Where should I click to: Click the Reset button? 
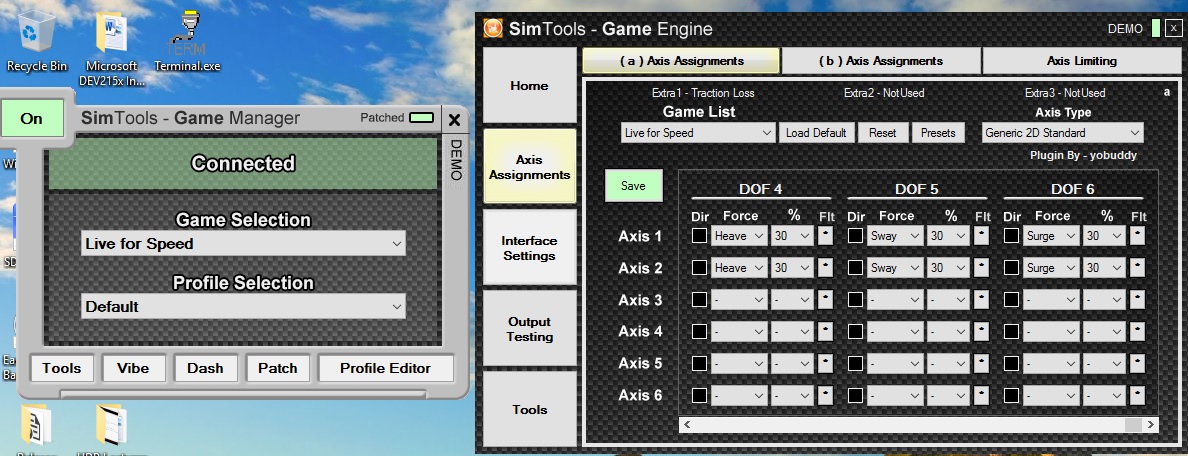pos(883,133)
